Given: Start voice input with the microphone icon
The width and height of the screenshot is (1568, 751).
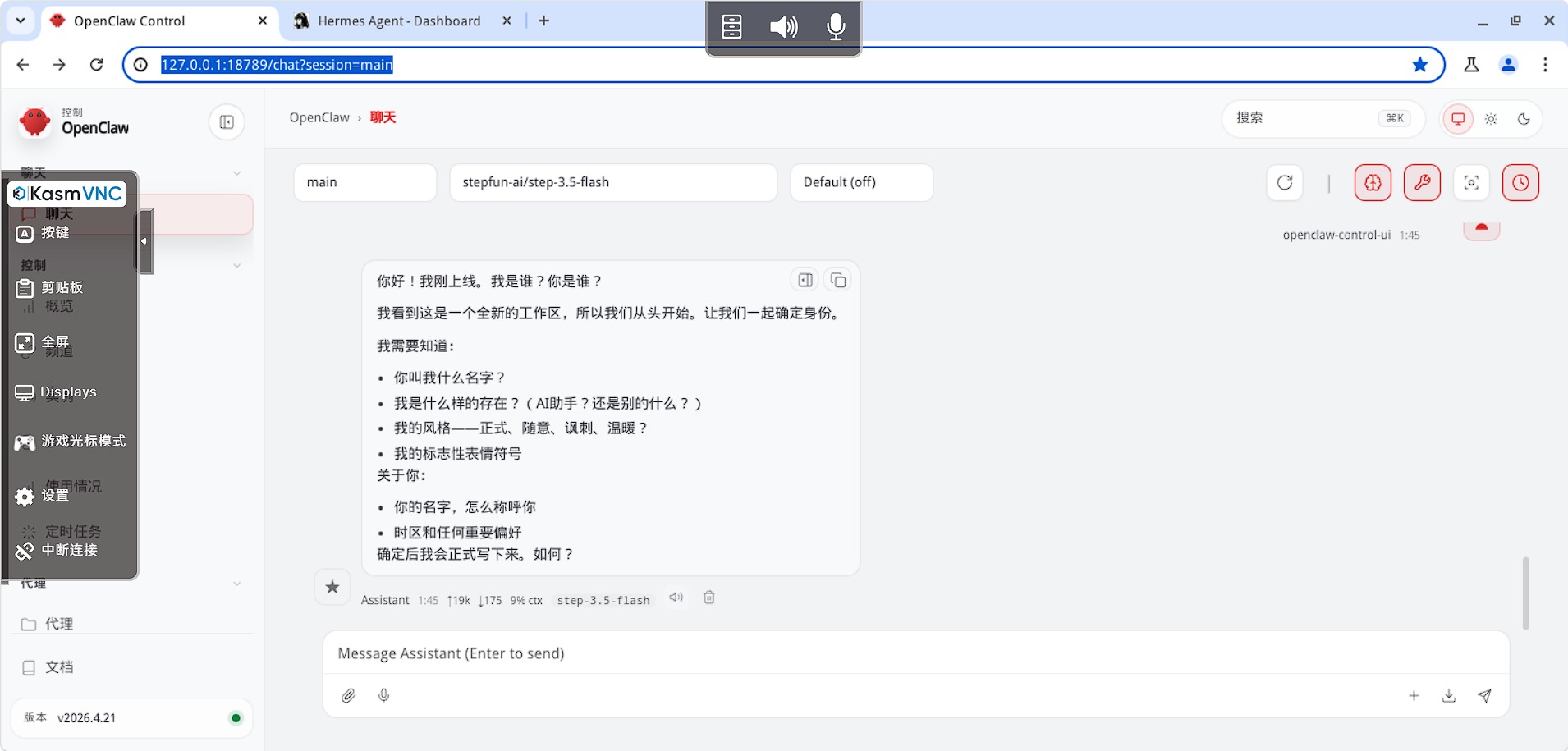Looking at the screenshot, I should point(383,694).
